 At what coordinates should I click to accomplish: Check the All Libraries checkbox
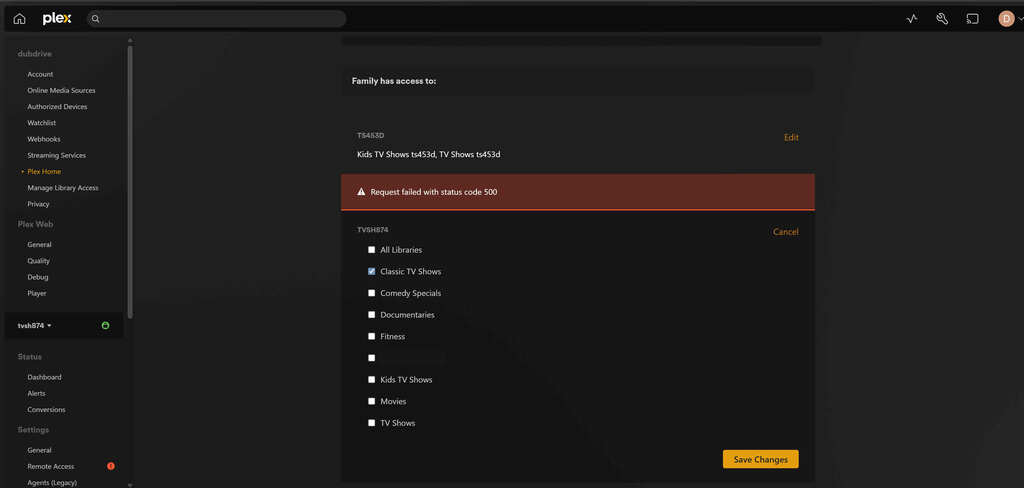click(x=372, y=250)
